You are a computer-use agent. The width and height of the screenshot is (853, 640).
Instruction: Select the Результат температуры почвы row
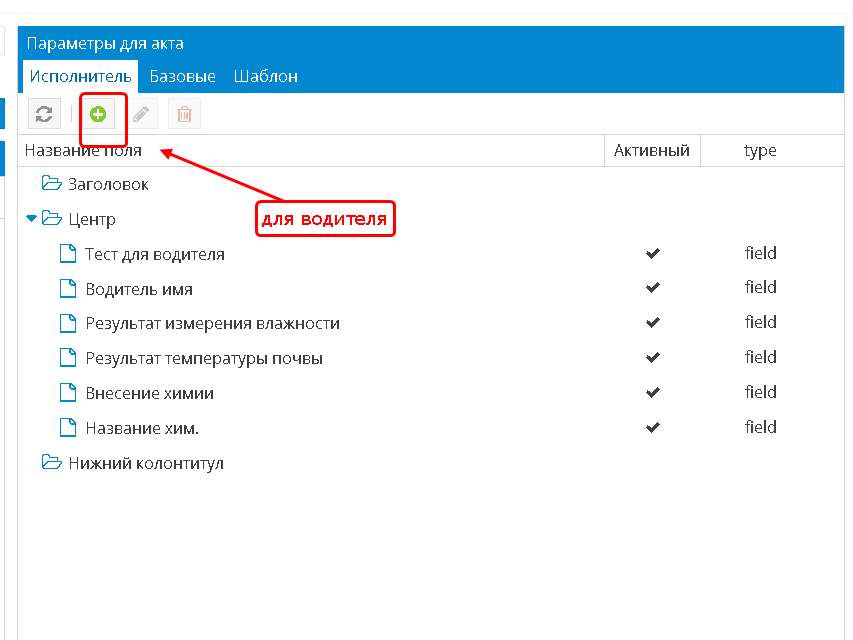pyautogui.click(x=204, y=358)
